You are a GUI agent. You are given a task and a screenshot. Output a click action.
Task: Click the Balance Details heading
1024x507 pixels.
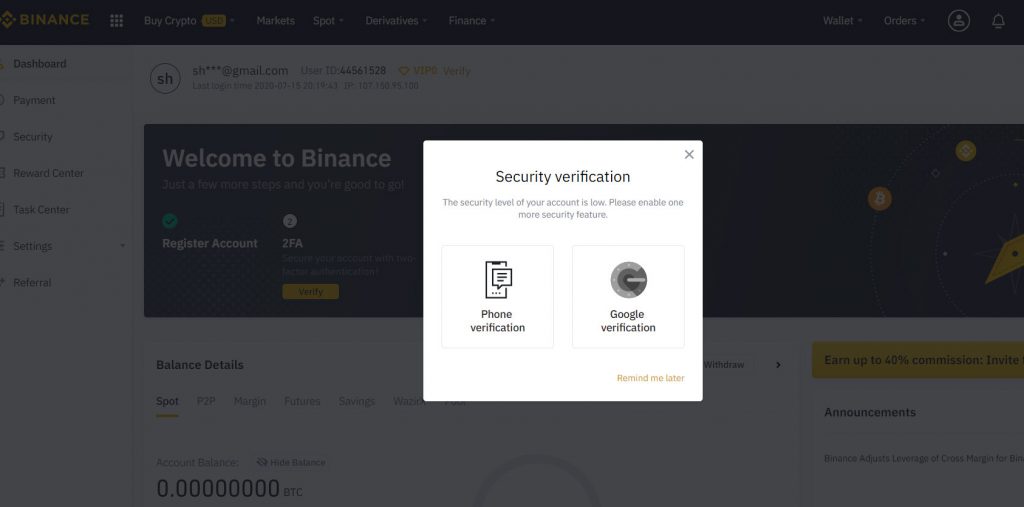(x=200, y=365)
